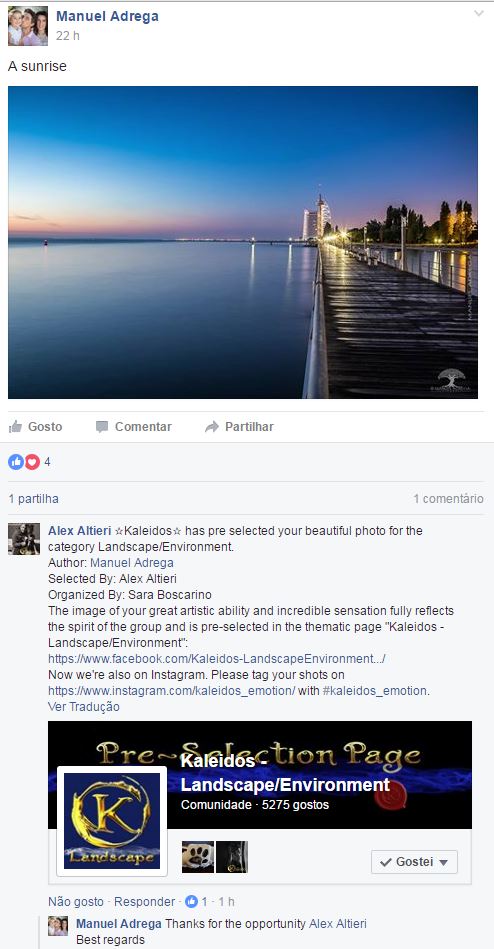This screenshot has width=494, height=949.
Task: Expand the Gostei dropdown arrow
Action: [x=444, y=862]
